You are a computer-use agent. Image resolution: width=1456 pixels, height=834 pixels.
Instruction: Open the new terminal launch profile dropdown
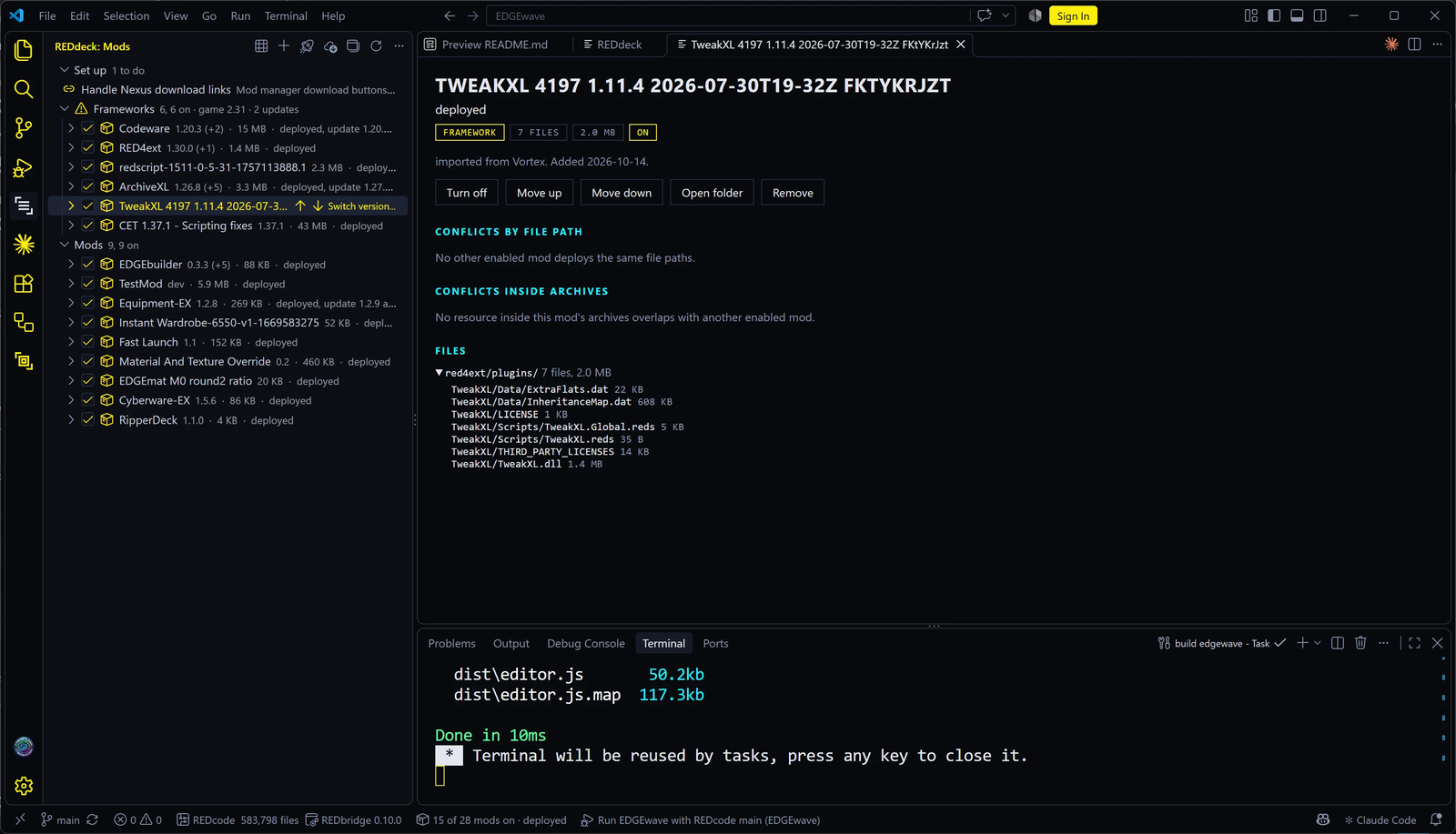1318,643
